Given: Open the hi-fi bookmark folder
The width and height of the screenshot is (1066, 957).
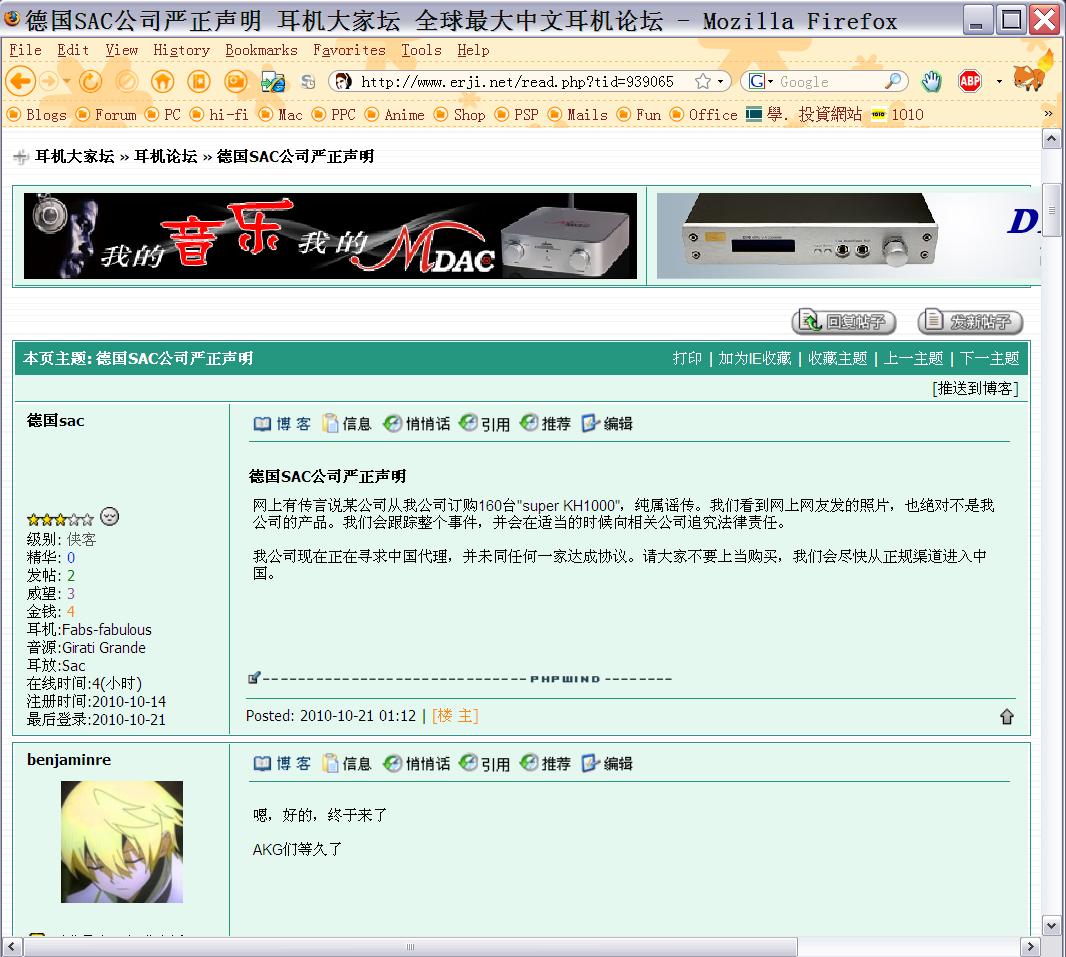Looking at the screenshot, I should pos(220,114).
